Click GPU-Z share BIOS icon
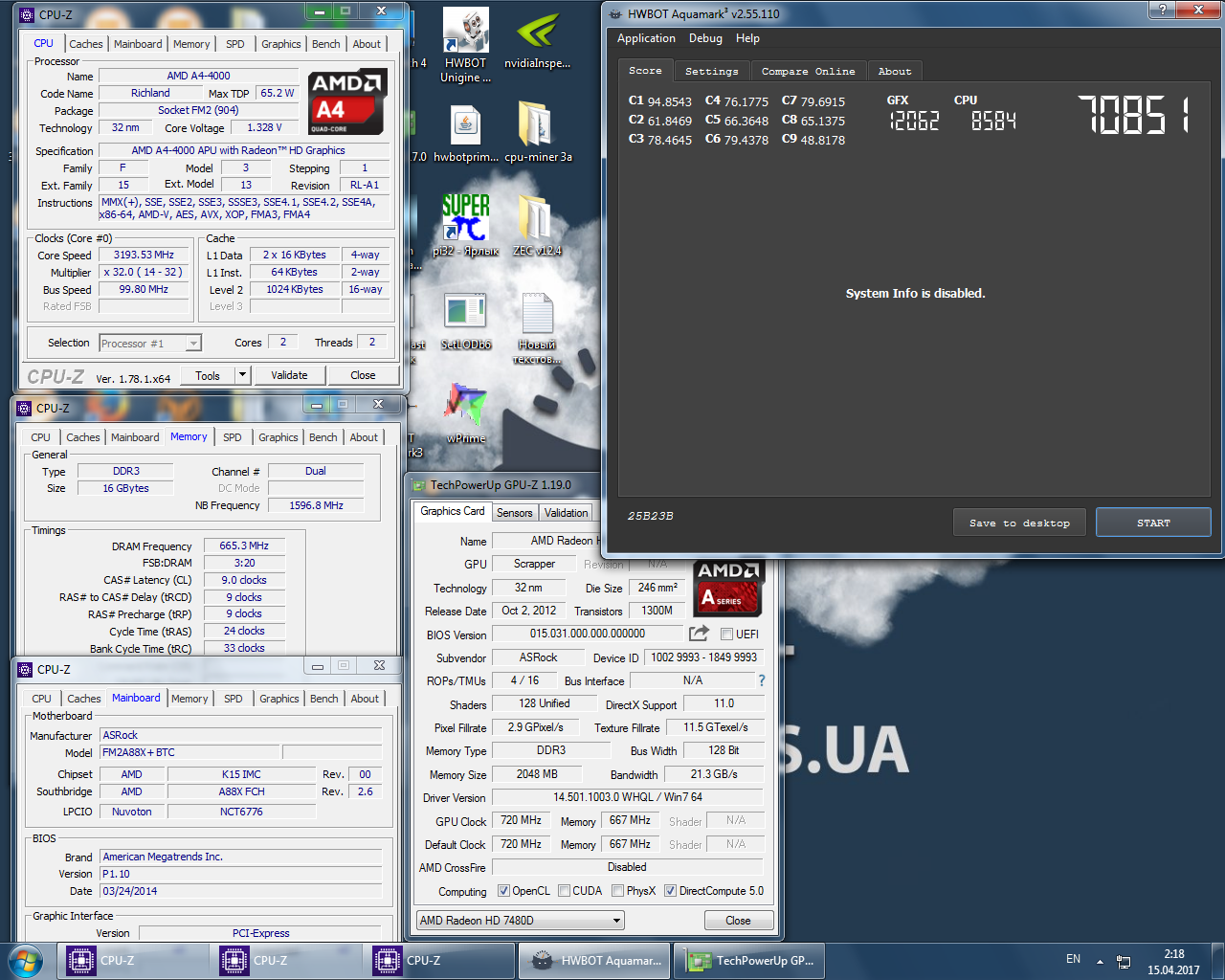Viewport: 1225px width, 980px height. (699, 634)
